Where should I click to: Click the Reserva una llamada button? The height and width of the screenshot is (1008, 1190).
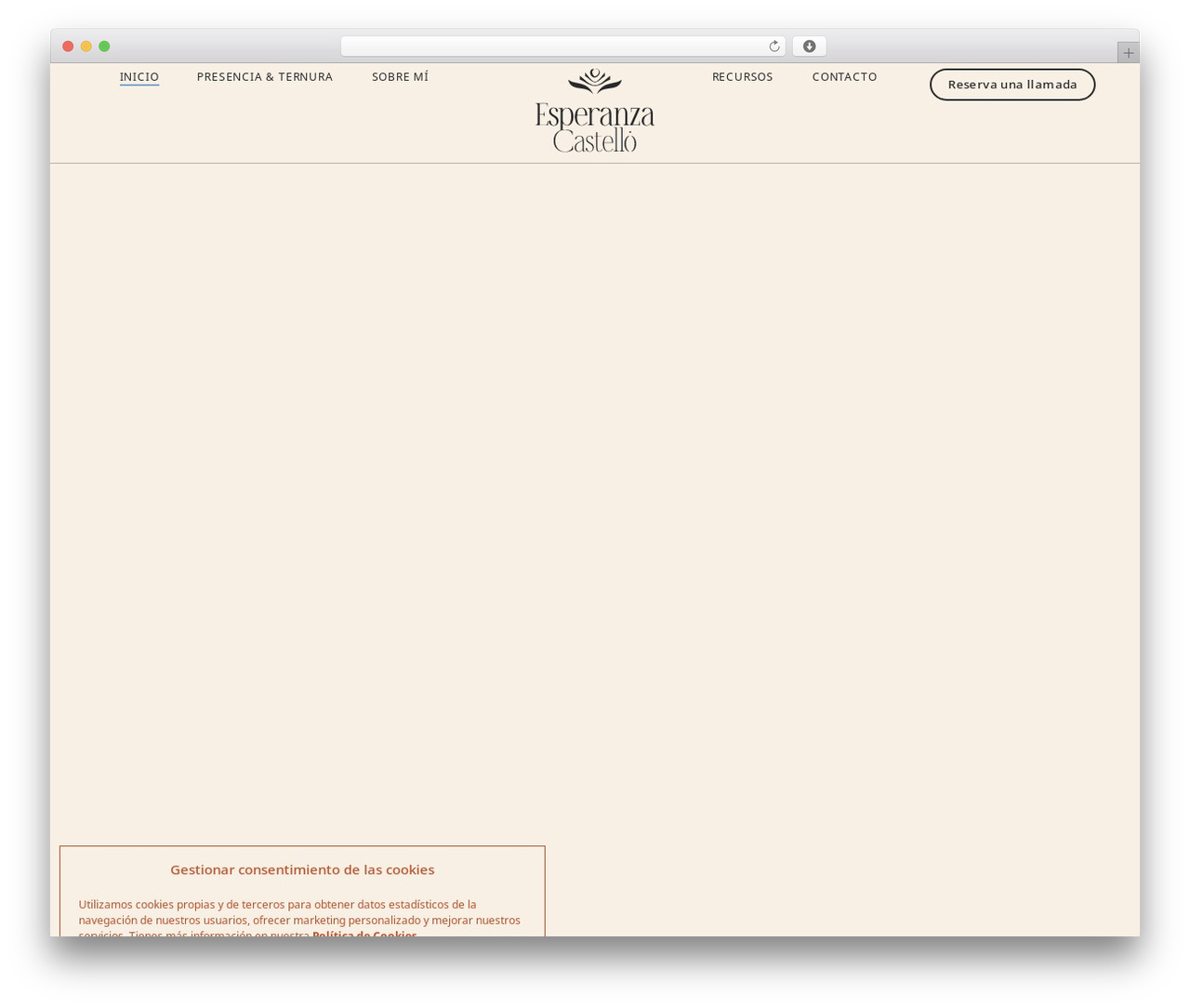coord(1012,85)
